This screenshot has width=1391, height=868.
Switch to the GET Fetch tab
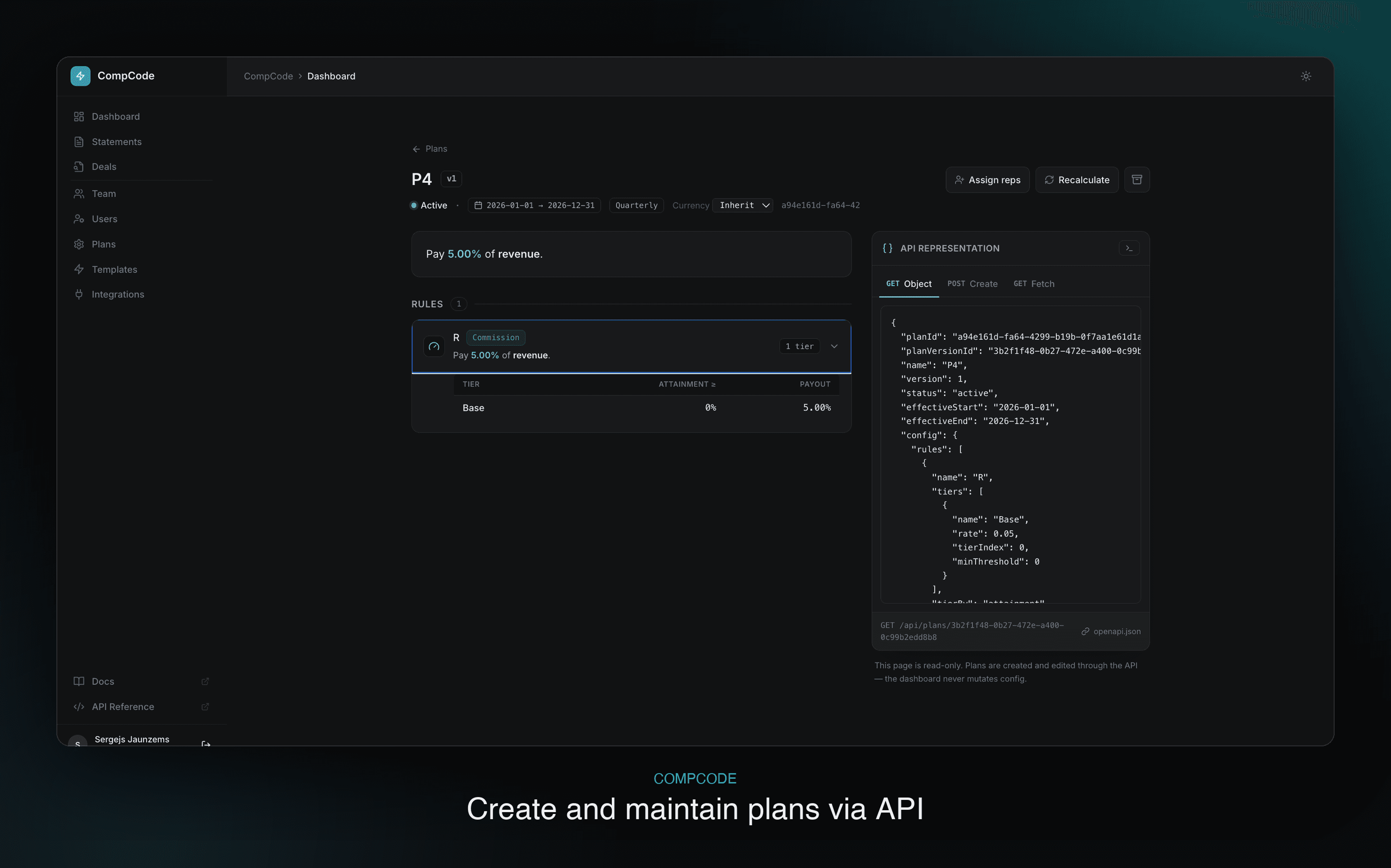pyautogui.click(x=1034, y=284)
